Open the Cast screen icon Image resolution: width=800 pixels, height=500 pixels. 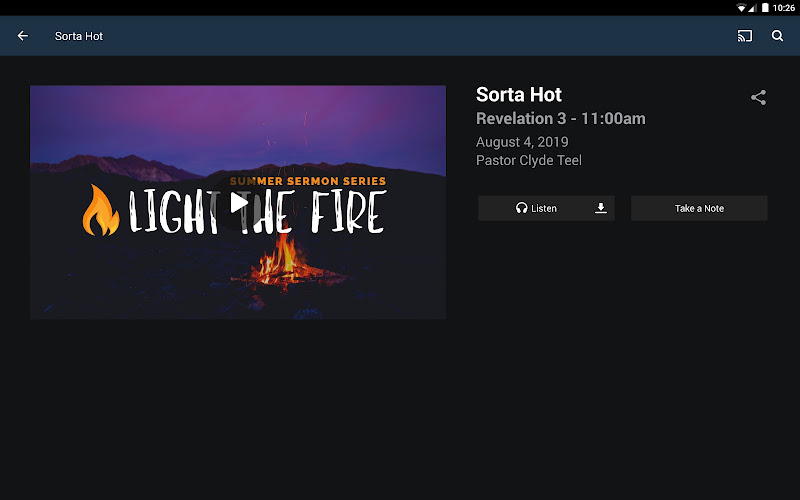point(744,36)
